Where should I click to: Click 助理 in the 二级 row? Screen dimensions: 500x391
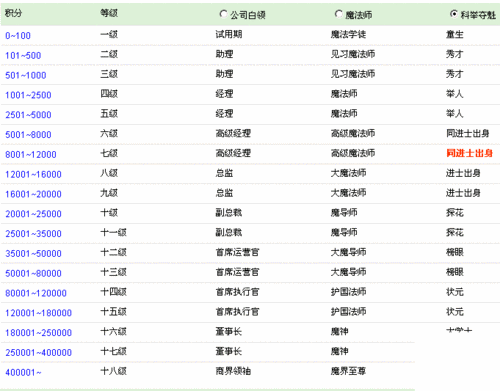click(224, 54)
